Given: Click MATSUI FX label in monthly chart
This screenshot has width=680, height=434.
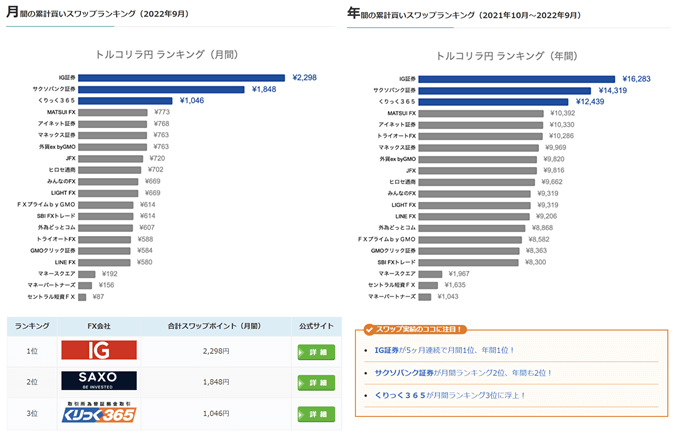Looking at the screenshot, I should [61, 112].
